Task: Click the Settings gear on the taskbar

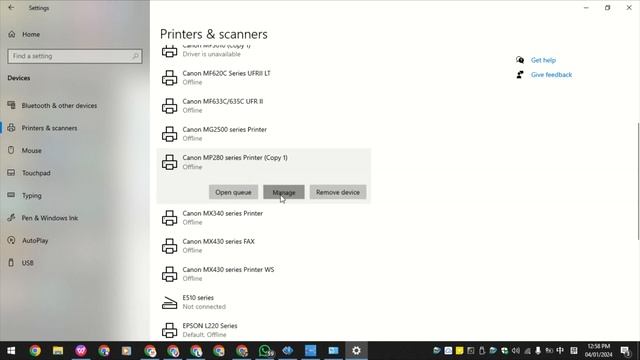Action: point(356,351)
